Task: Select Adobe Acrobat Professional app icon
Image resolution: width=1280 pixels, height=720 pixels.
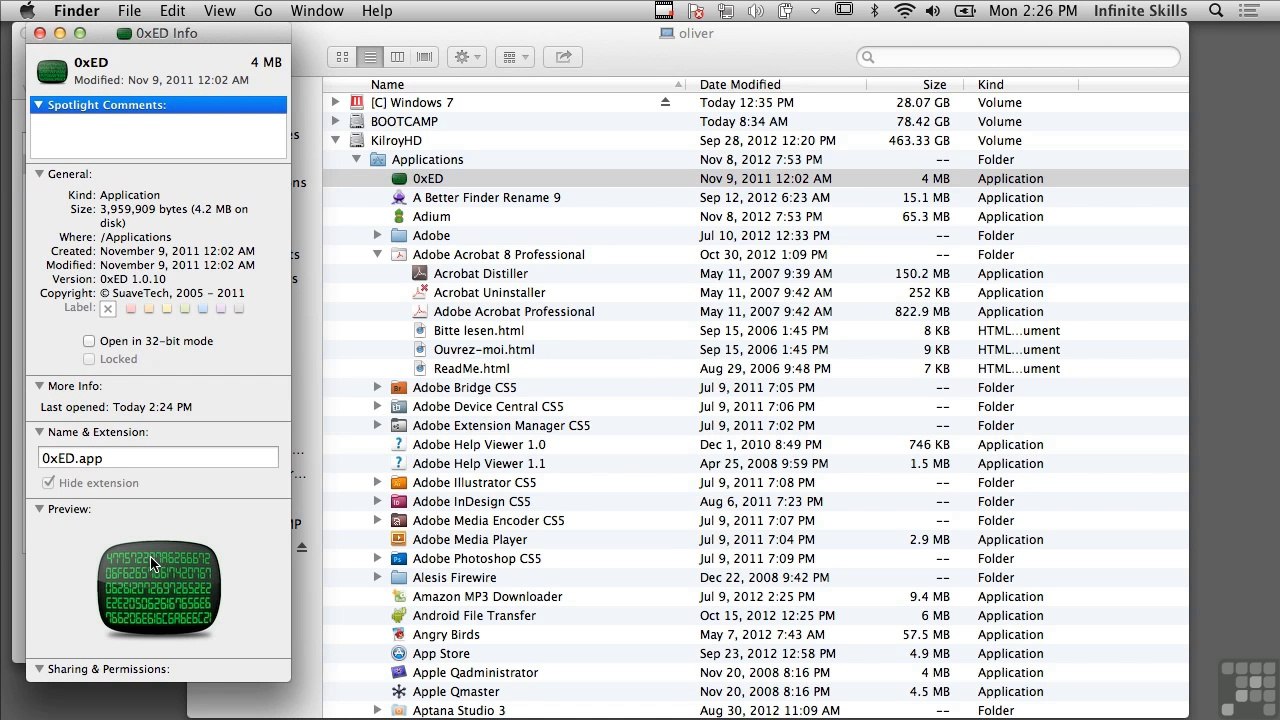Action: pos(420,311)
